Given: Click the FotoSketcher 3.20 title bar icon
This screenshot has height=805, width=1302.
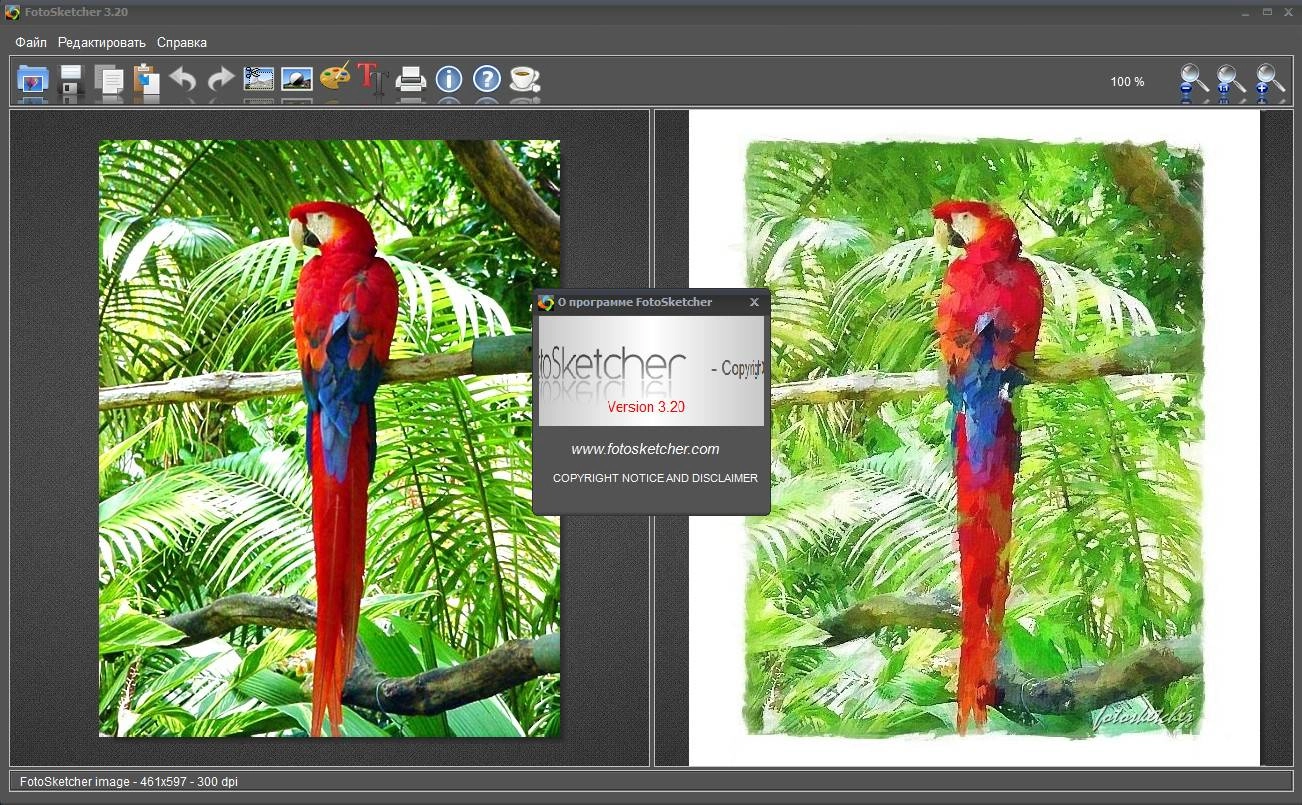Looking at the screenshot, I should (x=12, y=12).
